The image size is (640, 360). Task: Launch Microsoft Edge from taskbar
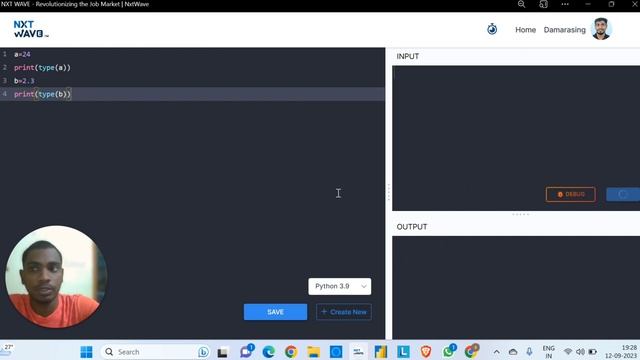click(268, 351)
